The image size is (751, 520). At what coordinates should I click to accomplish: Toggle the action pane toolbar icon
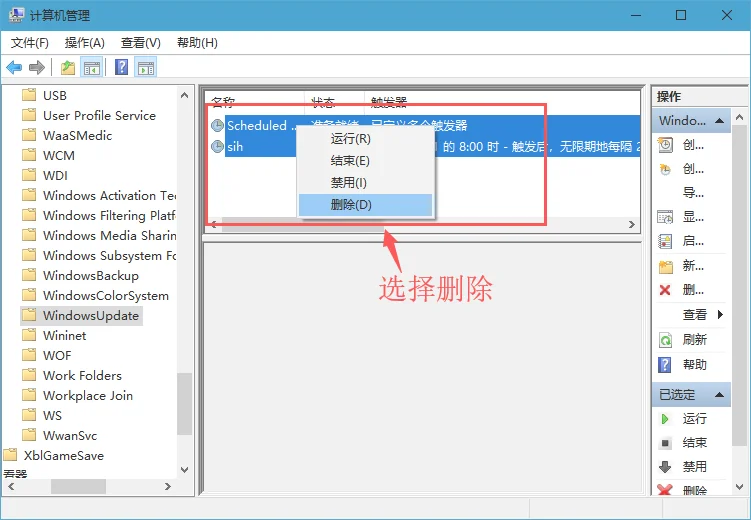click(x=146, y=68)
